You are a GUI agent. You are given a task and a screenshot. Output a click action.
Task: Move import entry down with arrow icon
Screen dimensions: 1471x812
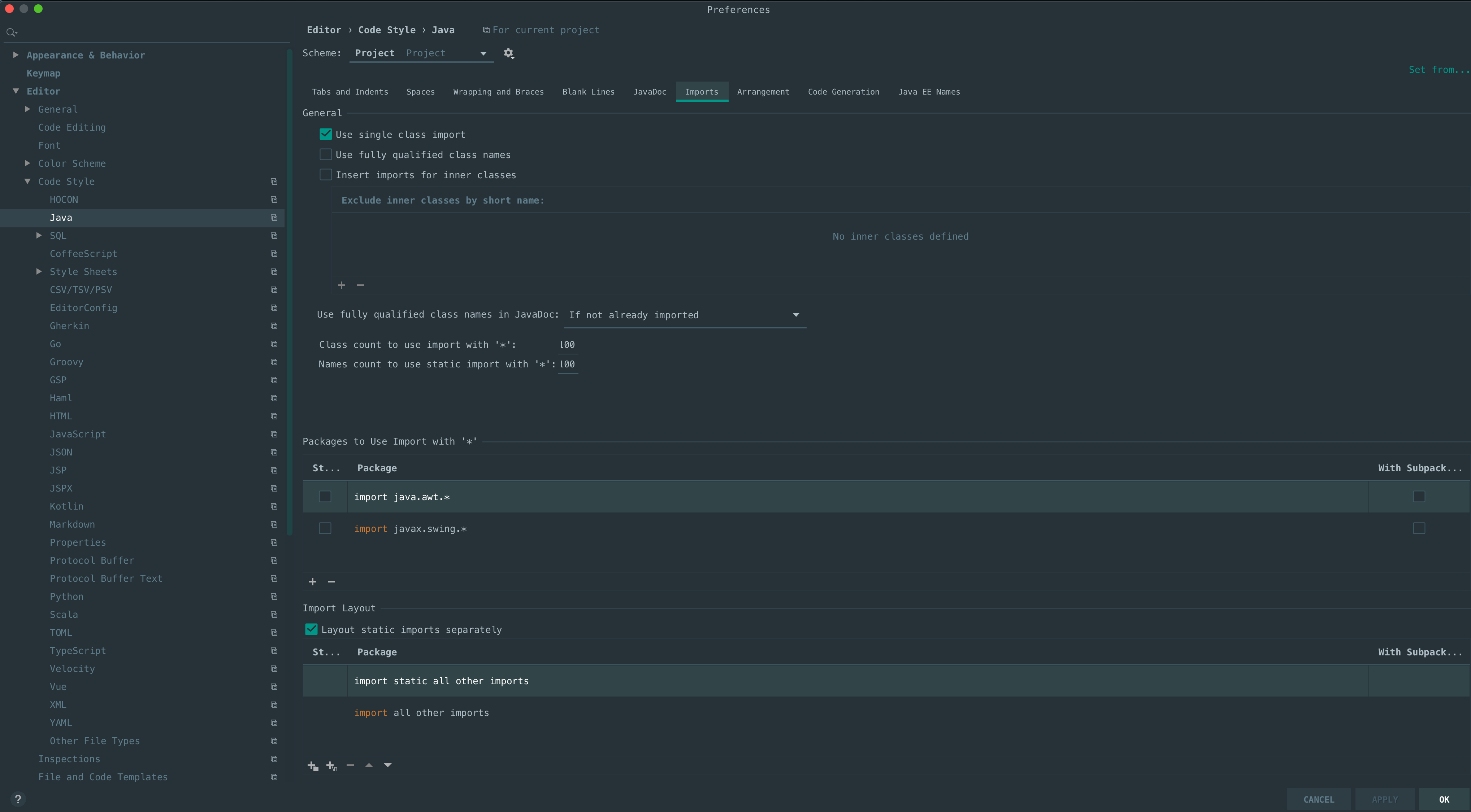[388, 765]
